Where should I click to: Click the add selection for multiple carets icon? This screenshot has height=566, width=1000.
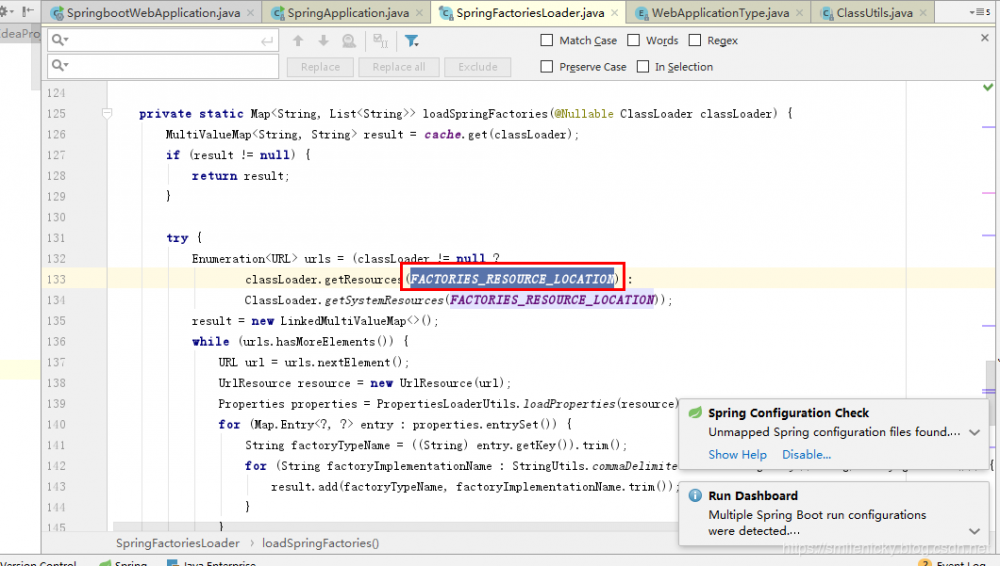[x=380, y=41]
